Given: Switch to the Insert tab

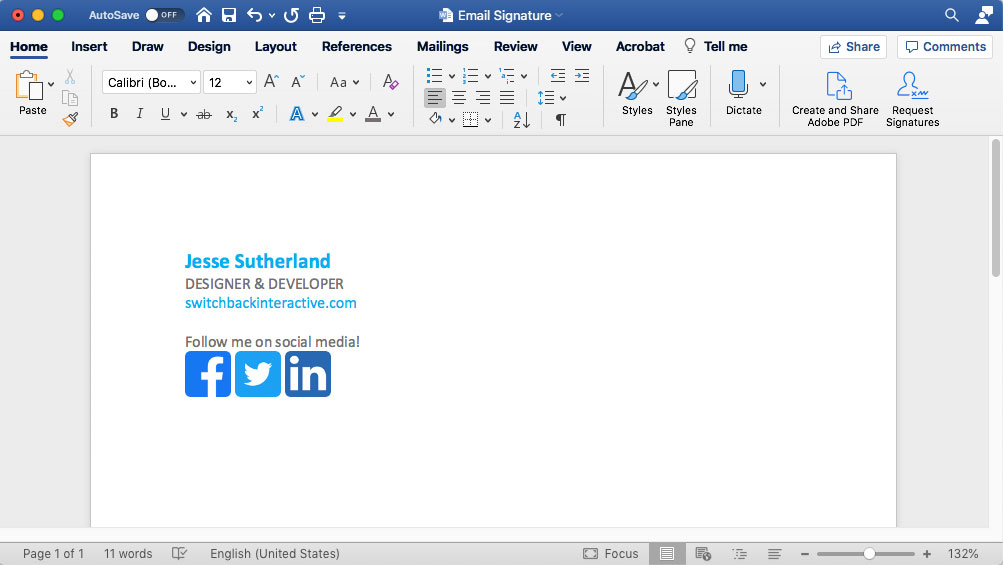Looking at the screenshot, I should point(89,46).
